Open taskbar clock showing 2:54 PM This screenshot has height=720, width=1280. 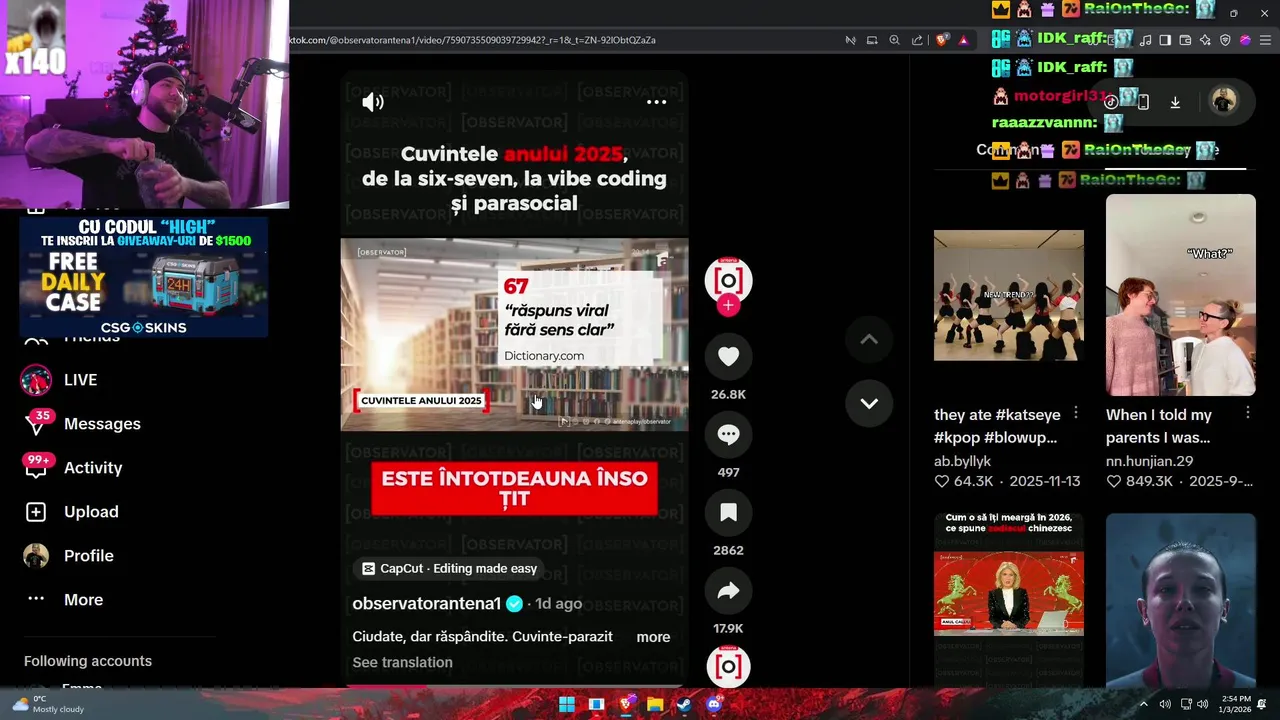[x=1236, y=704]
